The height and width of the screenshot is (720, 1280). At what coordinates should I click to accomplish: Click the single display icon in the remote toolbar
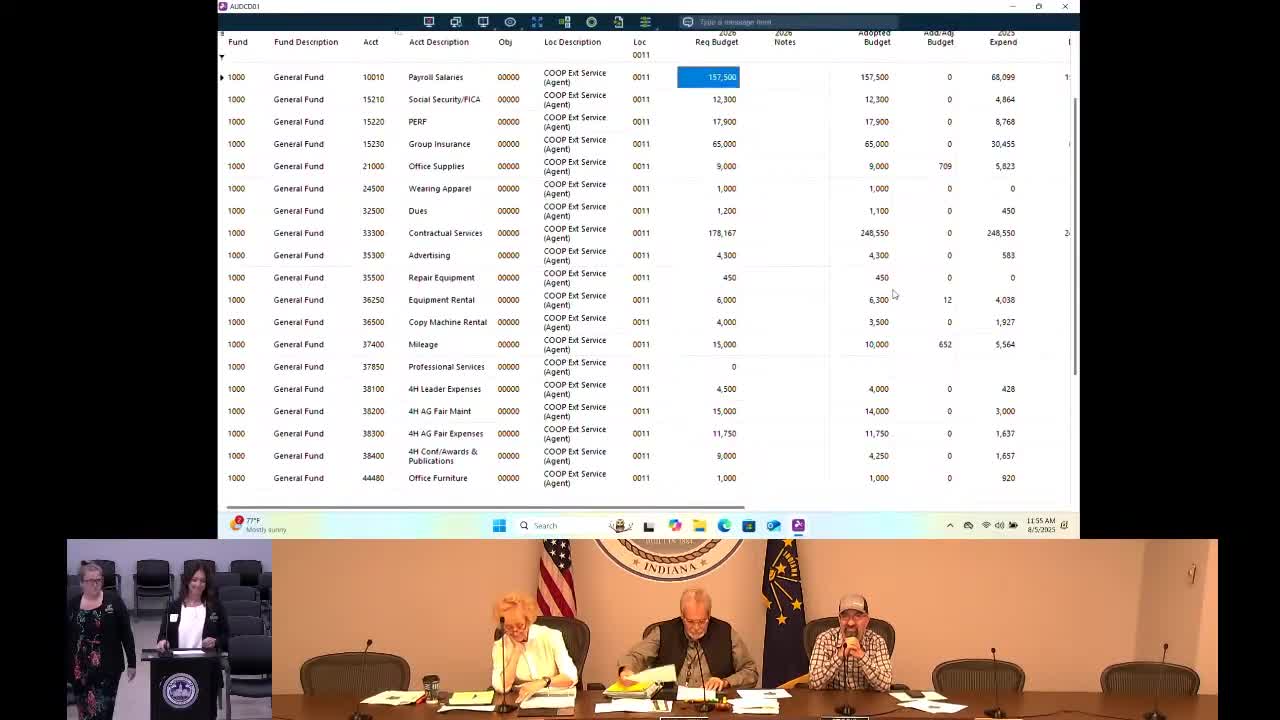tap(483, 22)
